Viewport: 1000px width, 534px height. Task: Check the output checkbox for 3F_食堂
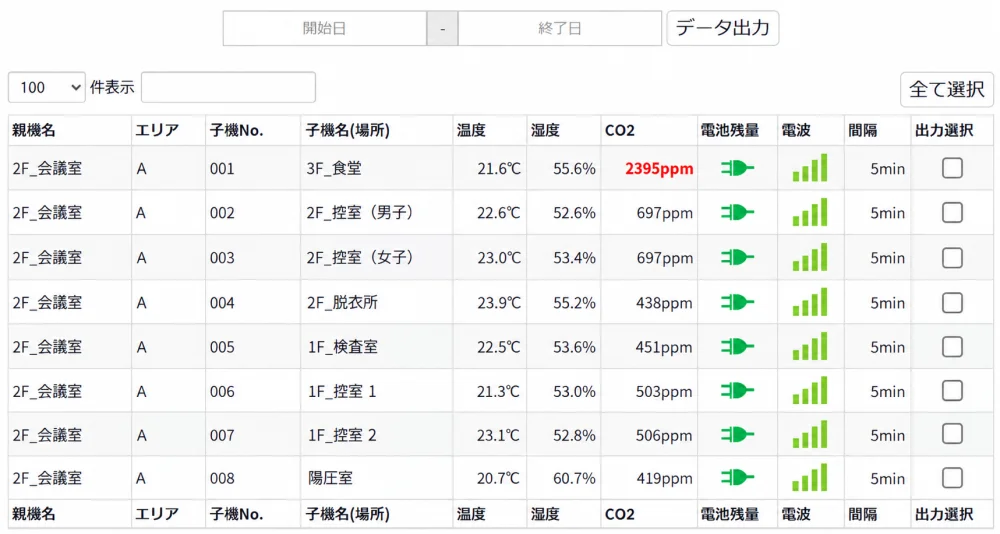tap(952, 168)
